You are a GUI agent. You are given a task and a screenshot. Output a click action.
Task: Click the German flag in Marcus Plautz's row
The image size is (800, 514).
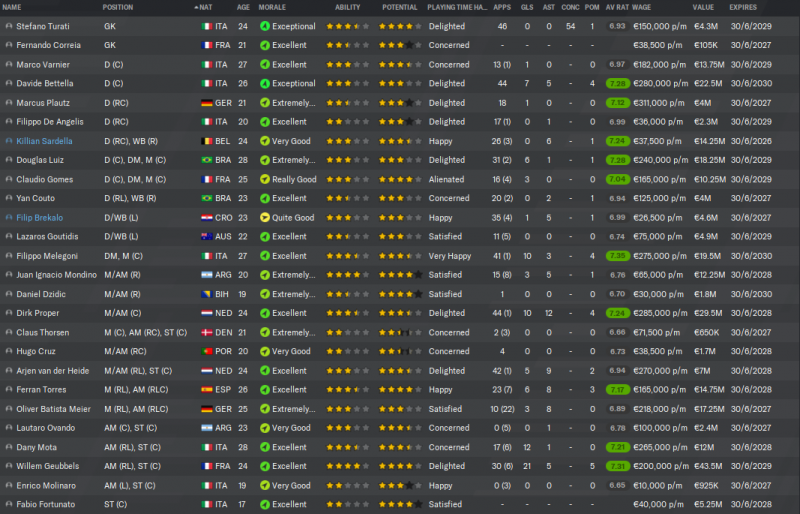click(x=207, y=102)
